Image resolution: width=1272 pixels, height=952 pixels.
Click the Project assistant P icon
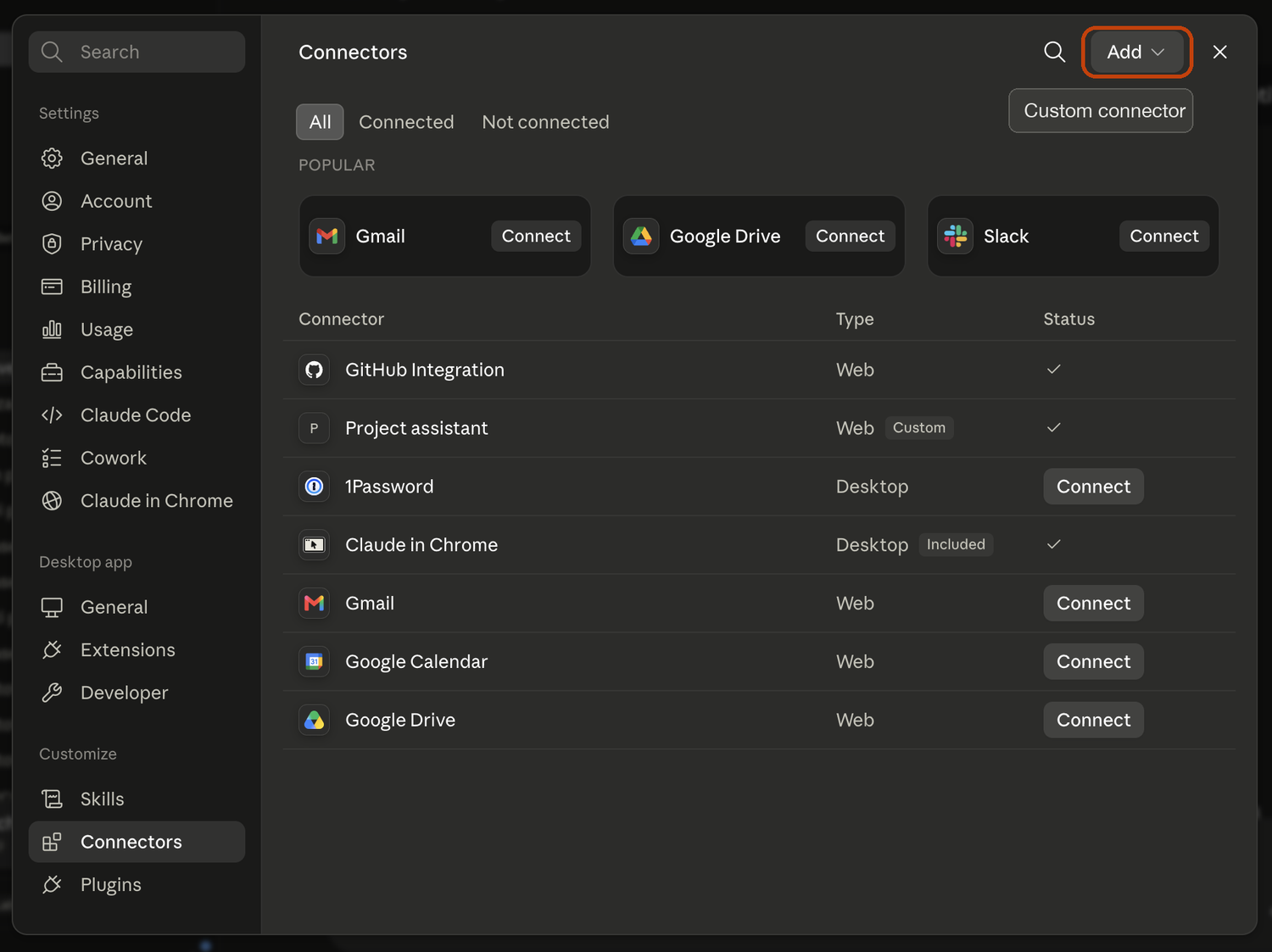[314, 428]
